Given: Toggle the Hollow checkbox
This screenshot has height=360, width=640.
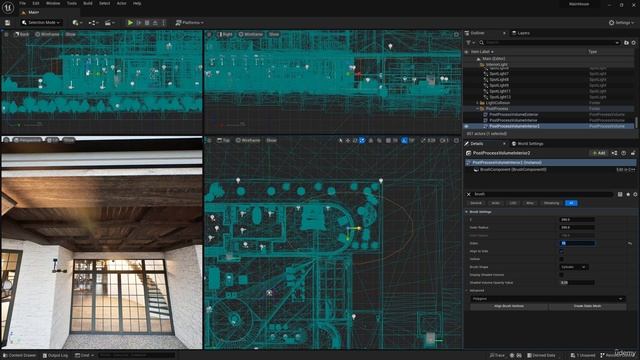Looking at the screenshot, I should click(562, 259).
